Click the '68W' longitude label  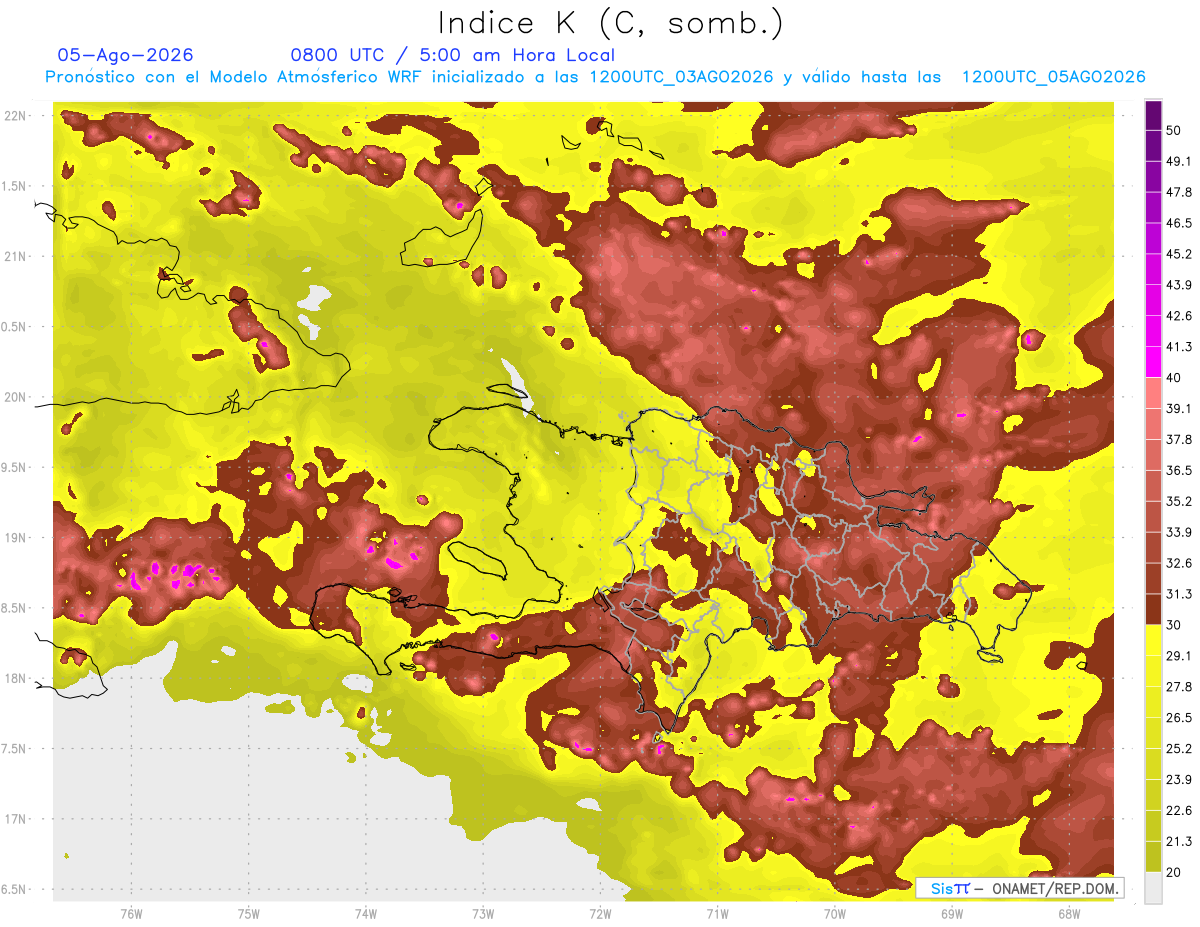tap(1069, 913)
